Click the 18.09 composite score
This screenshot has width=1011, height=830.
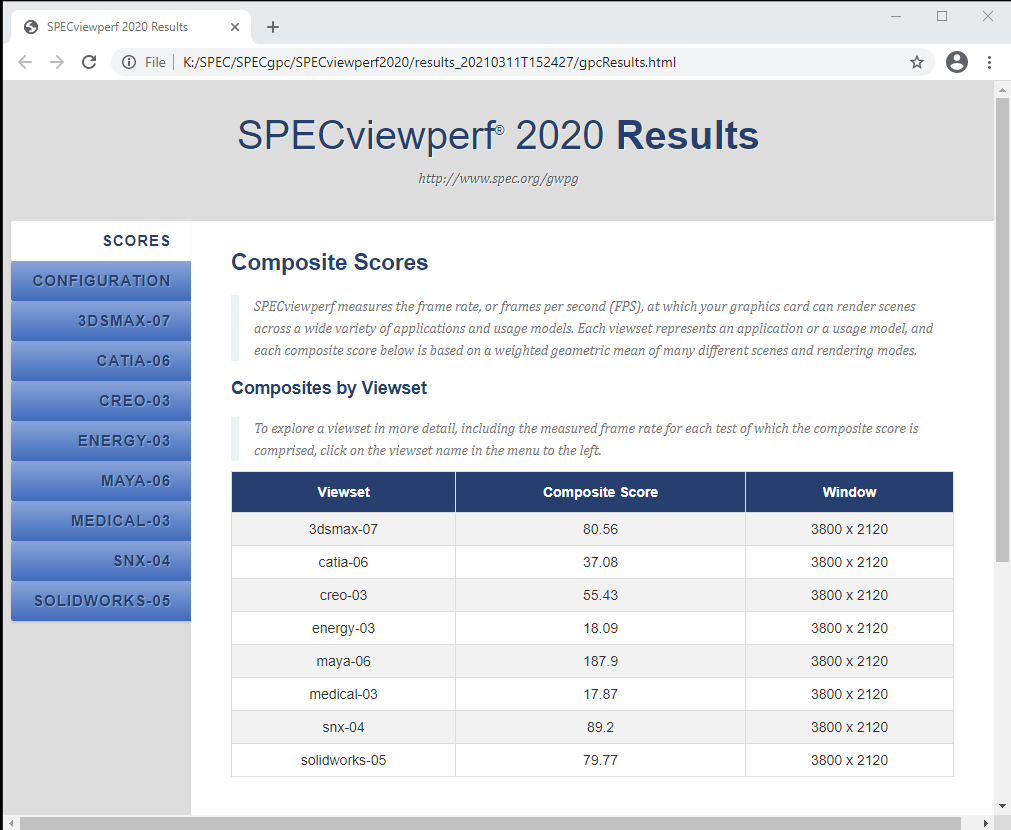(x=600, y=628)
